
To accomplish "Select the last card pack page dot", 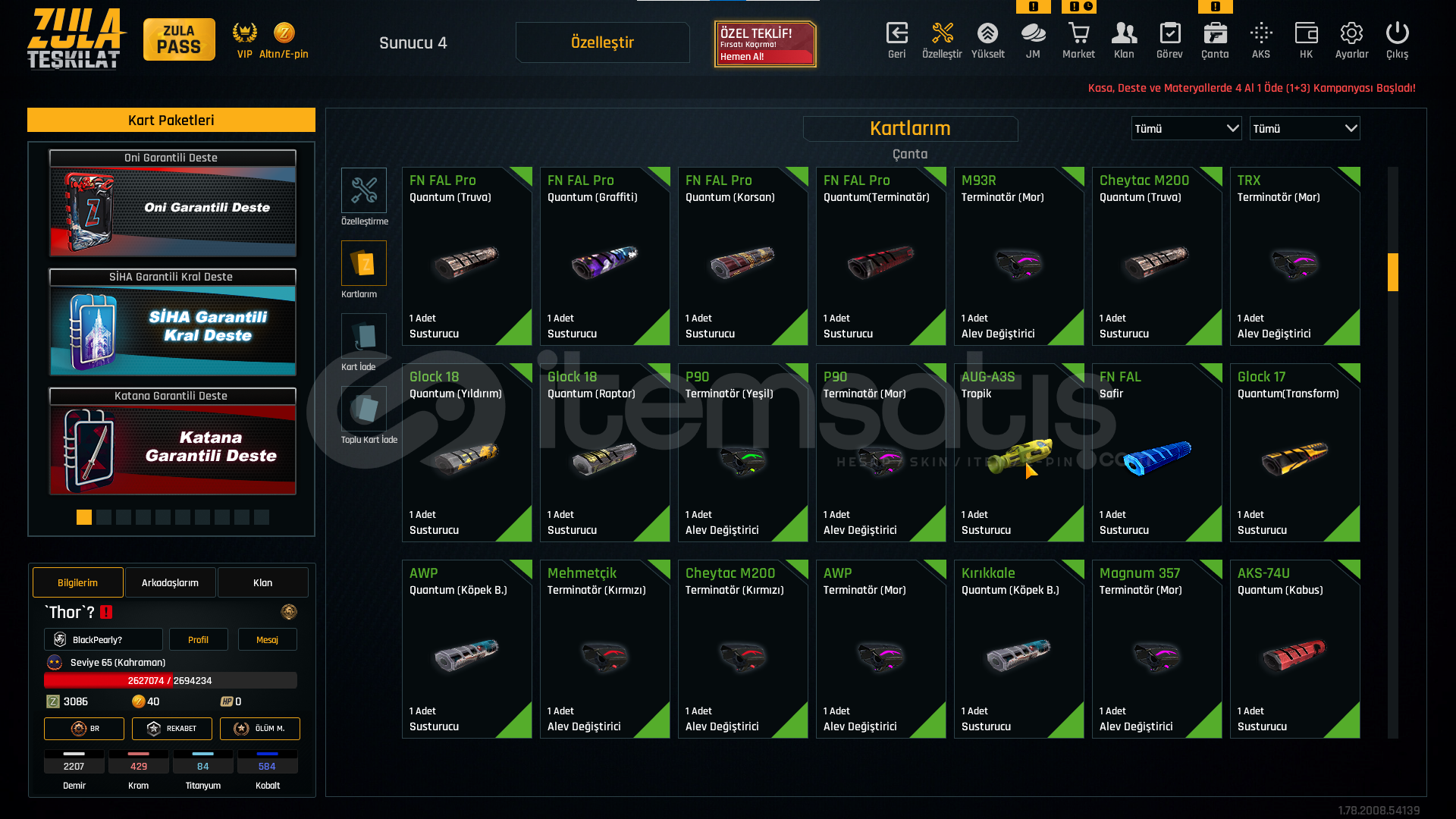I will click(262, 517).
